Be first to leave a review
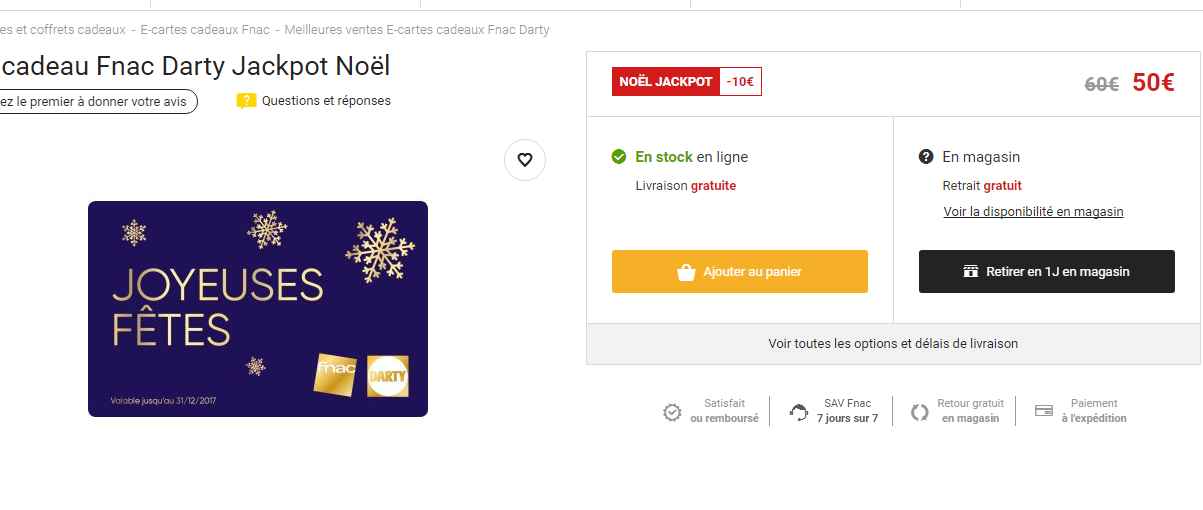This screenshot has width=1203, height=510. coord(96,102)
